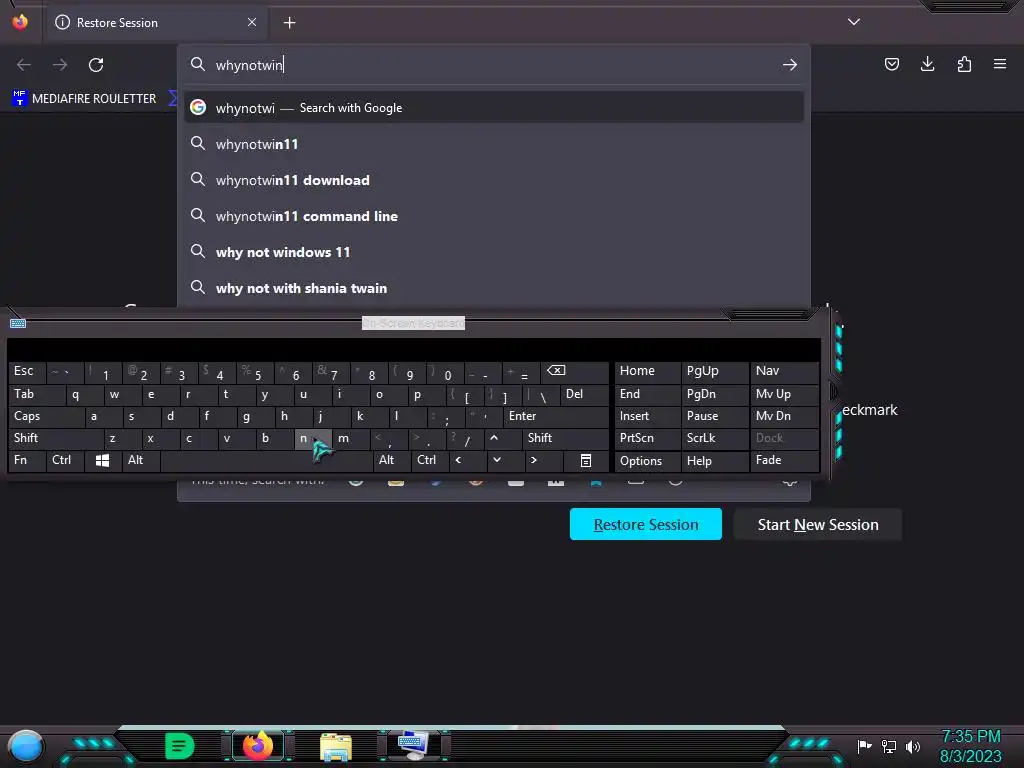Click the Help key on the keyboard
Image resolution: width=1024 pixels, height=768 pixels.
tap(714, 460)
